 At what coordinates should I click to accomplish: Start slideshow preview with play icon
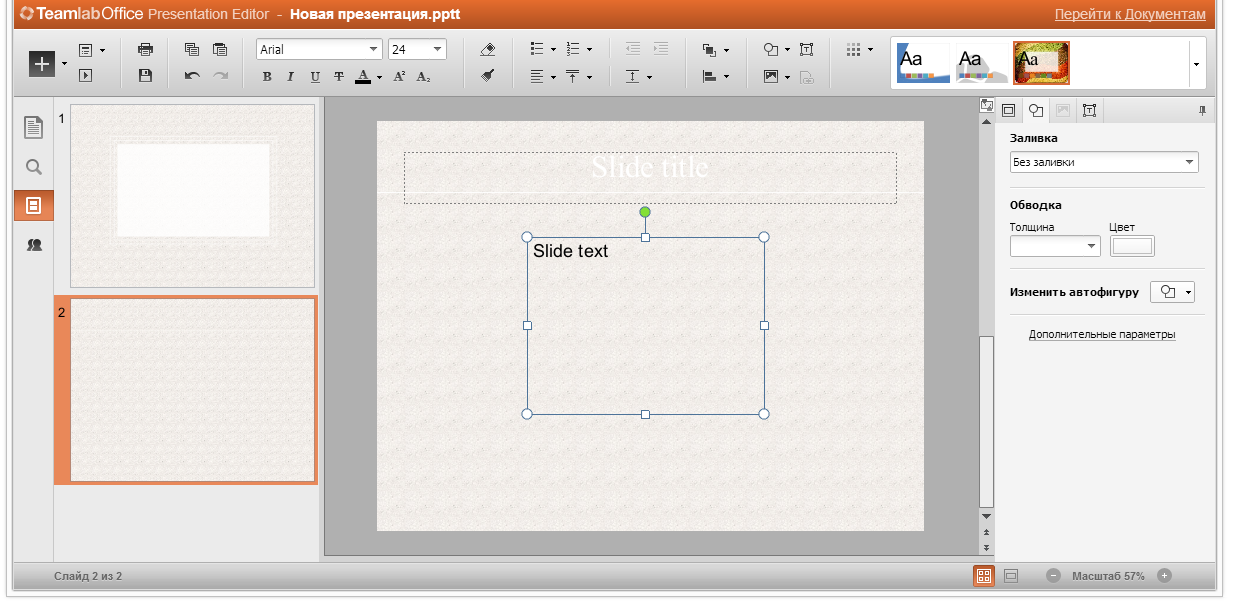(85, 75)
